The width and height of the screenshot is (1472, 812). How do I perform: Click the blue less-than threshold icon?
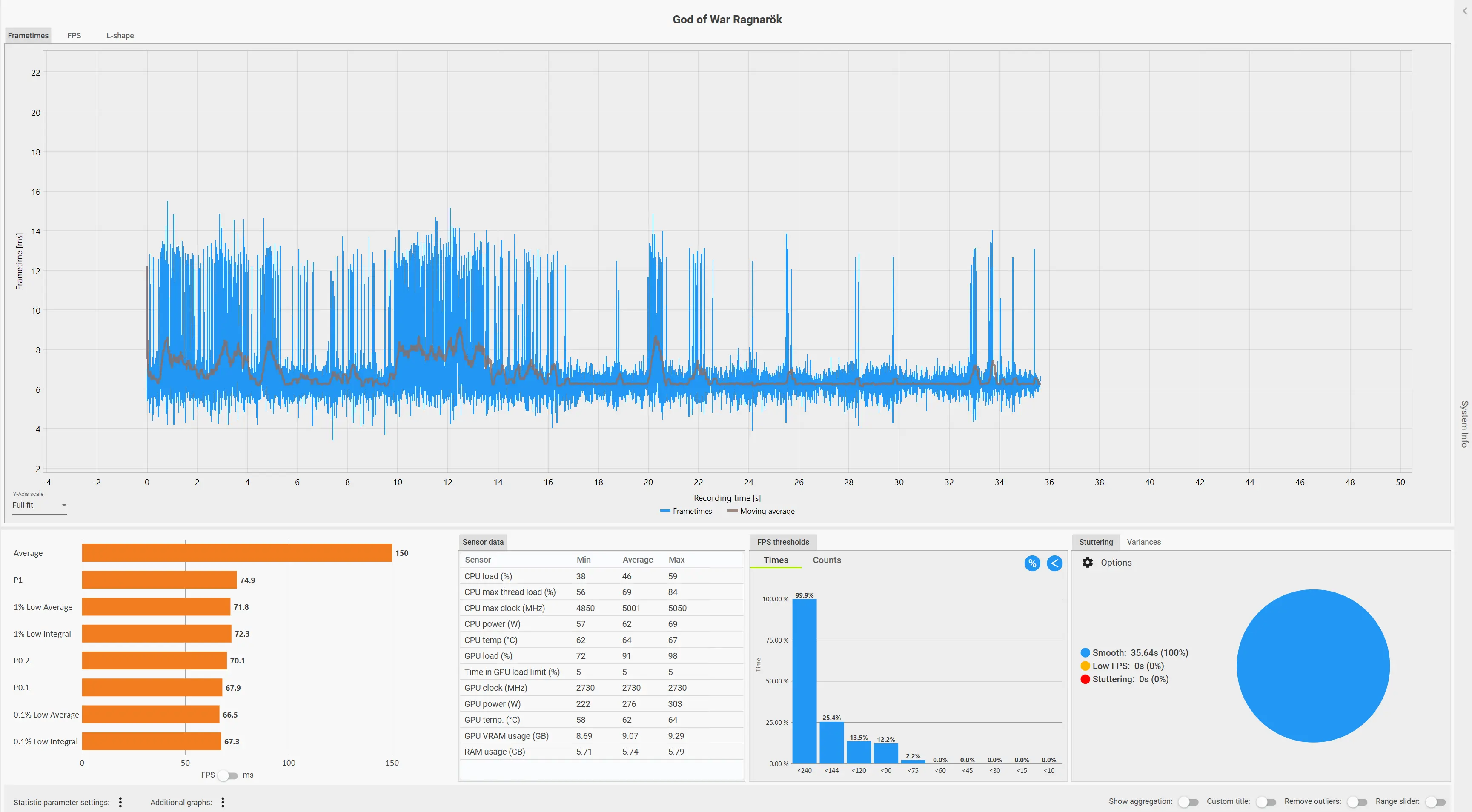tap(1054, 563)
